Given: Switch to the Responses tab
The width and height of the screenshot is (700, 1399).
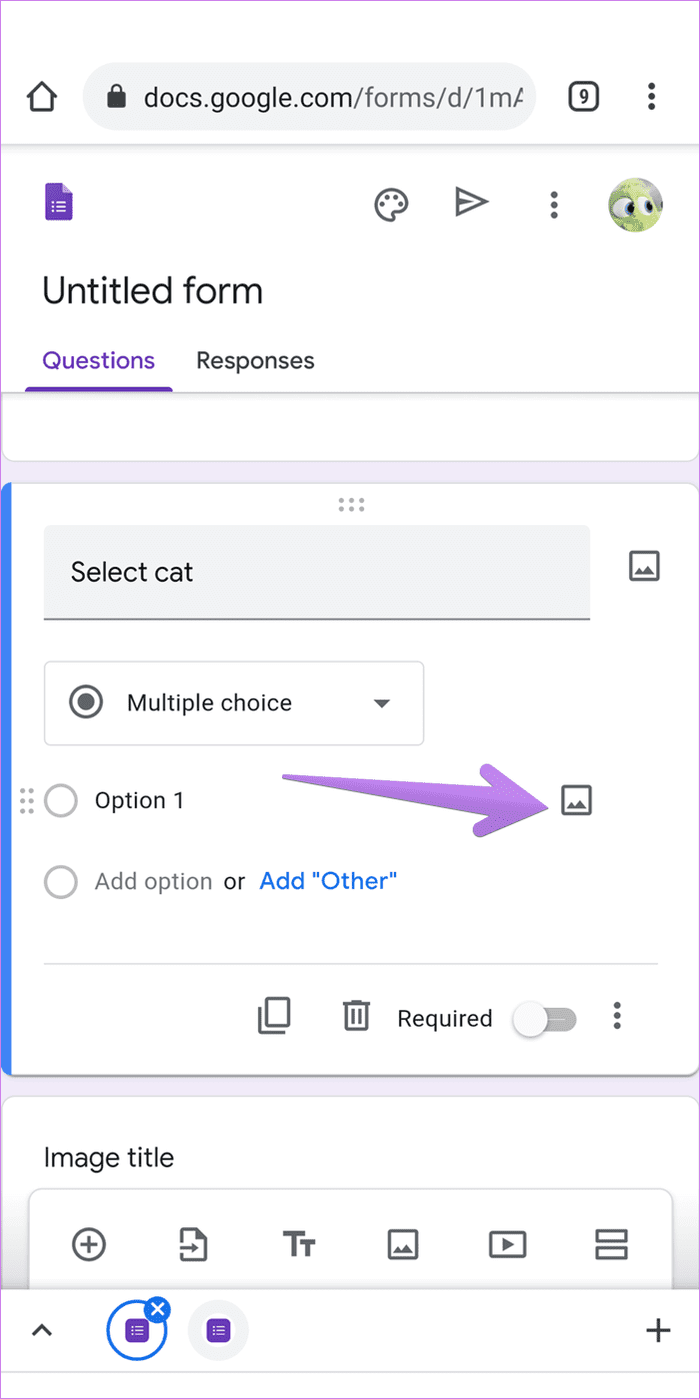Looking at the screenshot, I should point(255,361).
